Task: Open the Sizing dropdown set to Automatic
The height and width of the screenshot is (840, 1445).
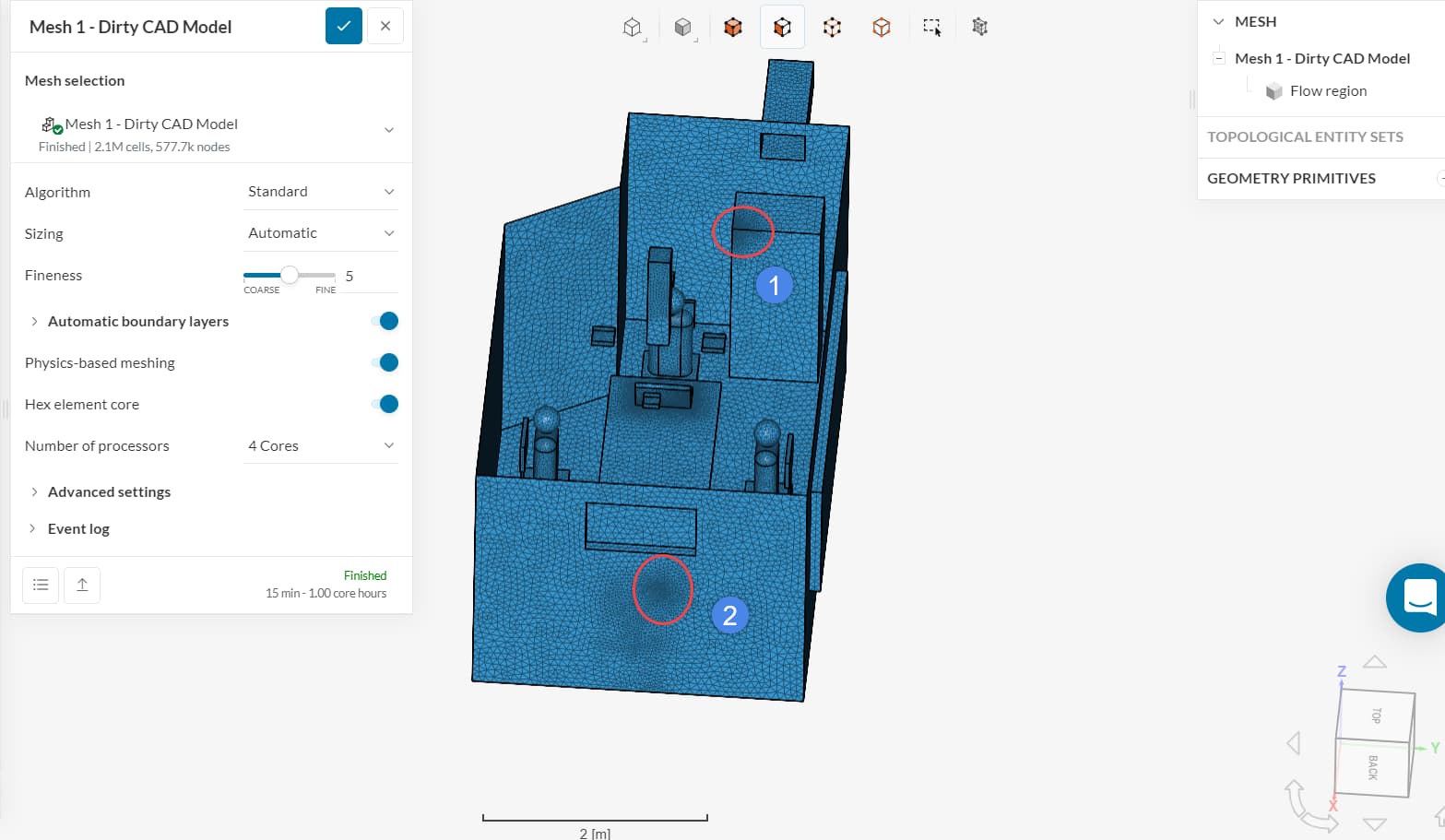Action: pyautogui.click(x=320, y=232)
